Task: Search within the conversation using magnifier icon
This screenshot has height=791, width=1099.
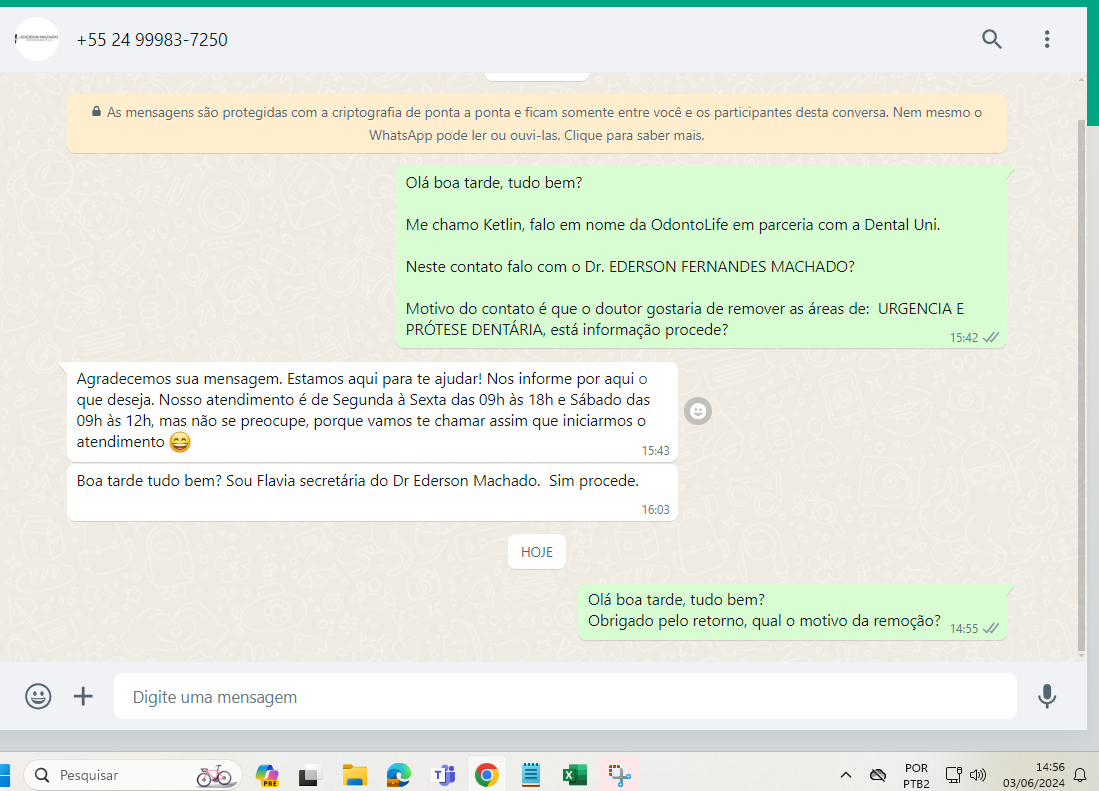Action: (x=991, y=39)
